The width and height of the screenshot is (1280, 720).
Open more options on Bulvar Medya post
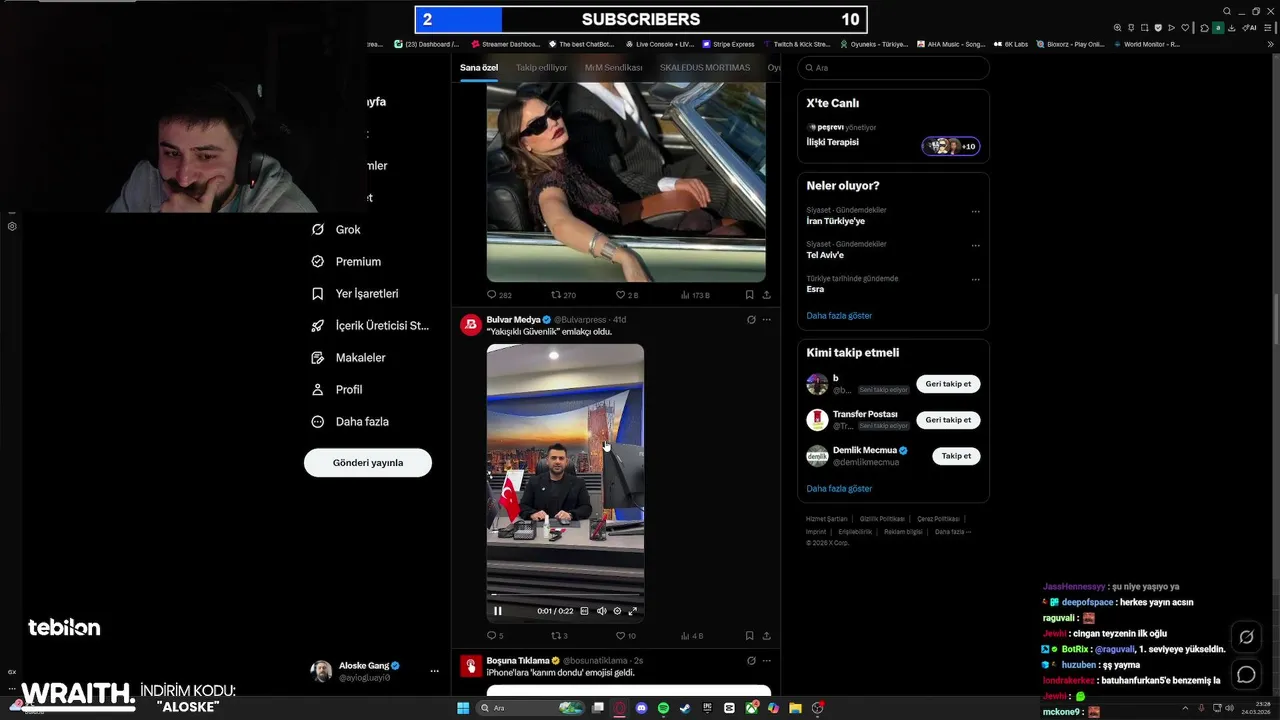coord(767,320)
